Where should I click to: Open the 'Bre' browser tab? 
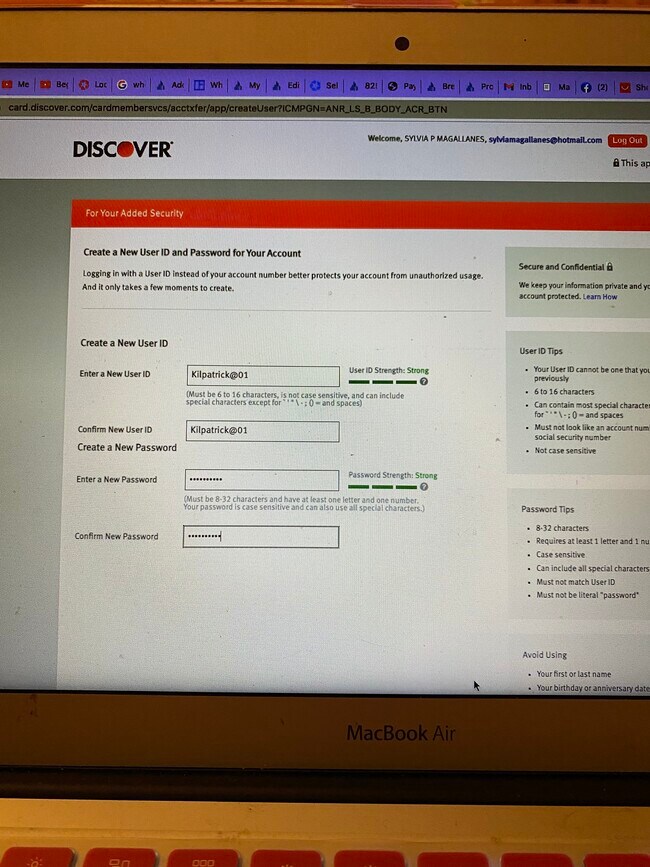pos(441,86)
